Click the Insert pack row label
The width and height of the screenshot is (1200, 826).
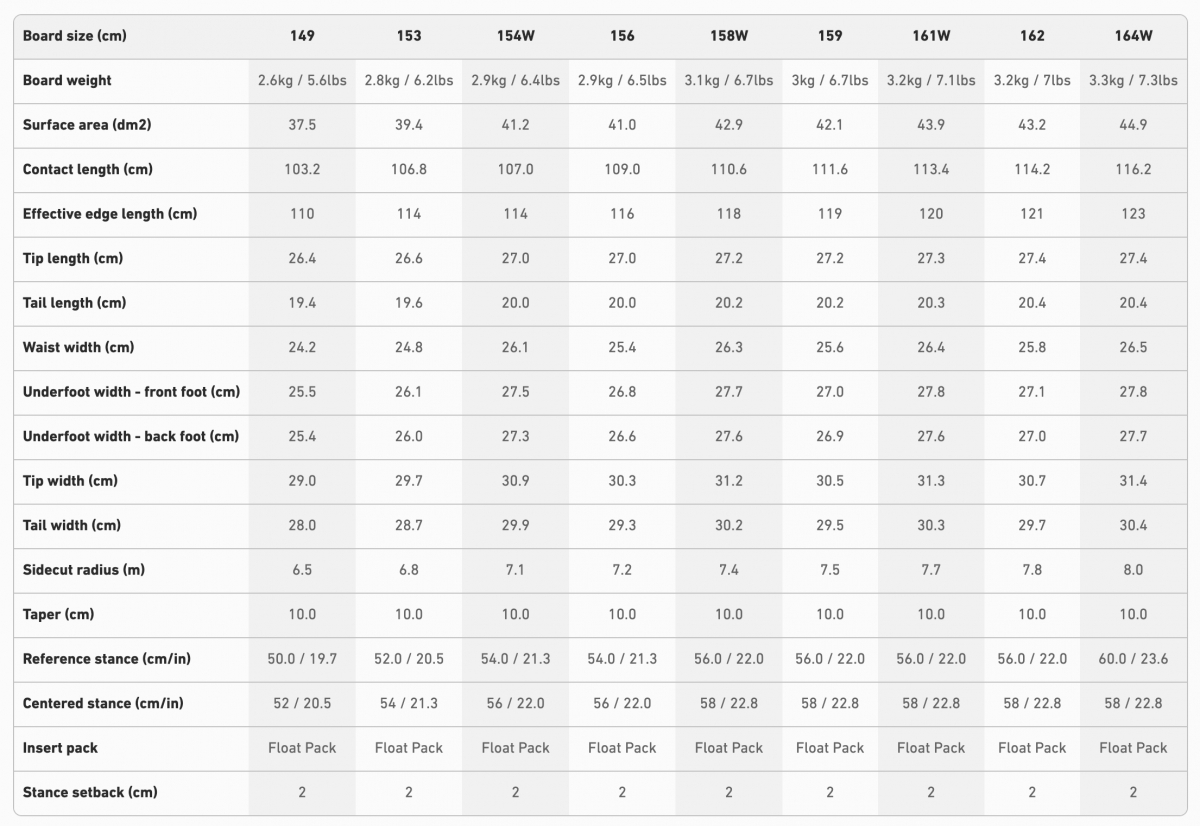coord(60,748)
